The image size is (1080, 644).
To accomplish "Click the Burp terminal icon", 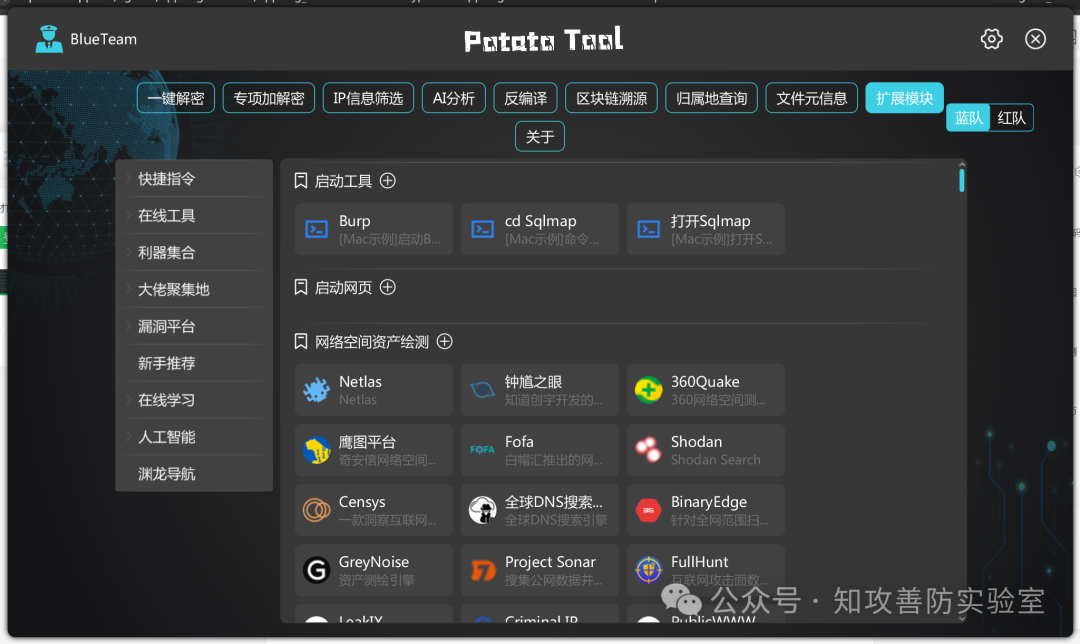I will (x=317, y=229).
